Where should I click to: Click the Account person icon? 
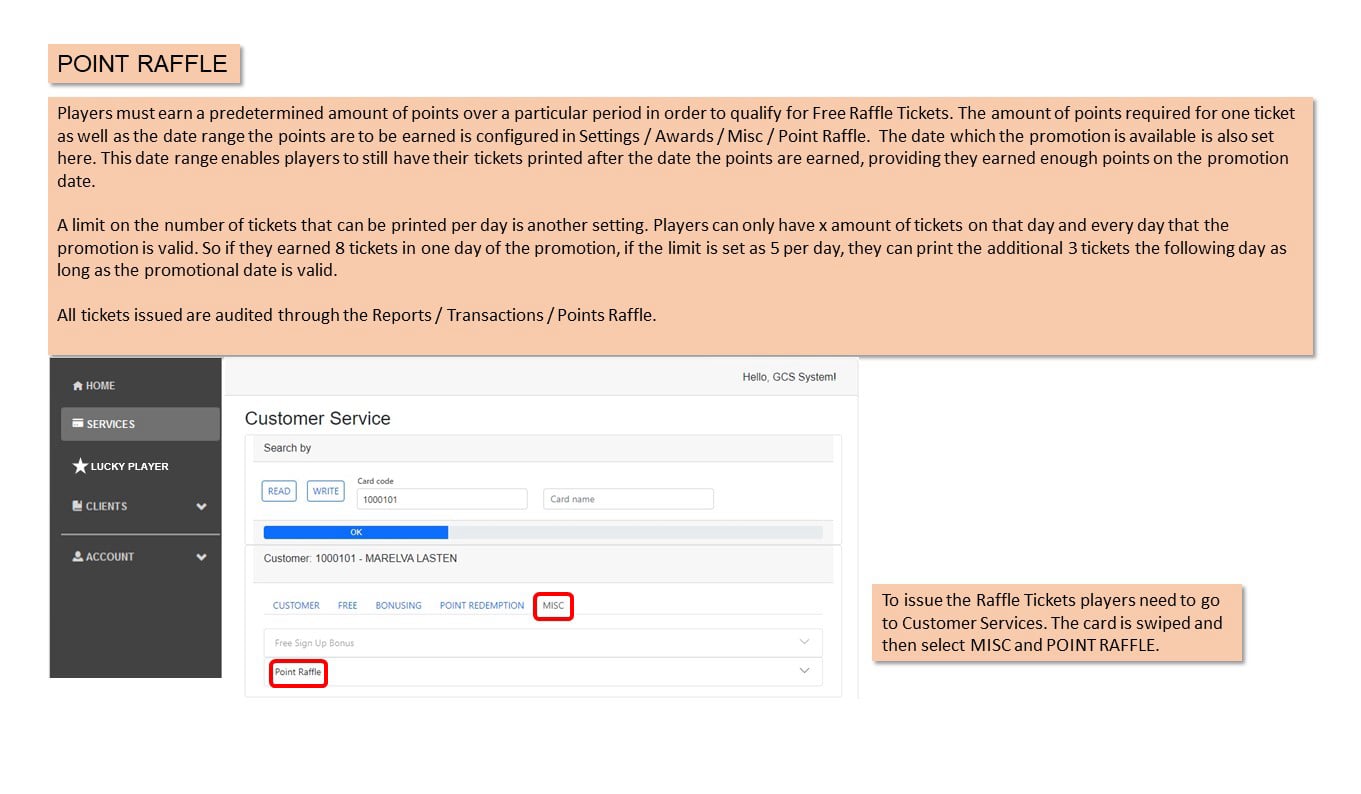coord(78,557)
